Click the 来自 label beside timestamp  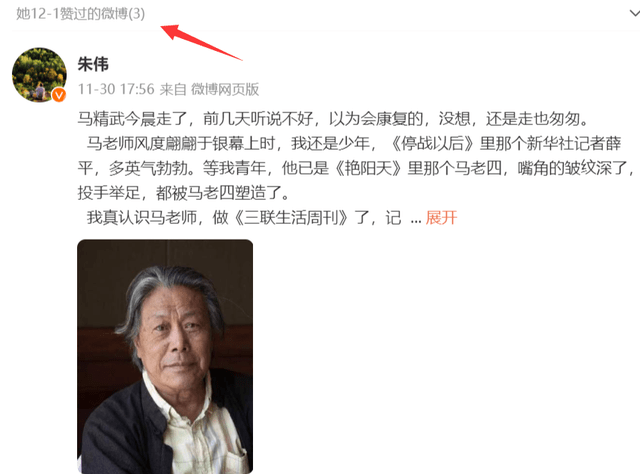[173, 89]
